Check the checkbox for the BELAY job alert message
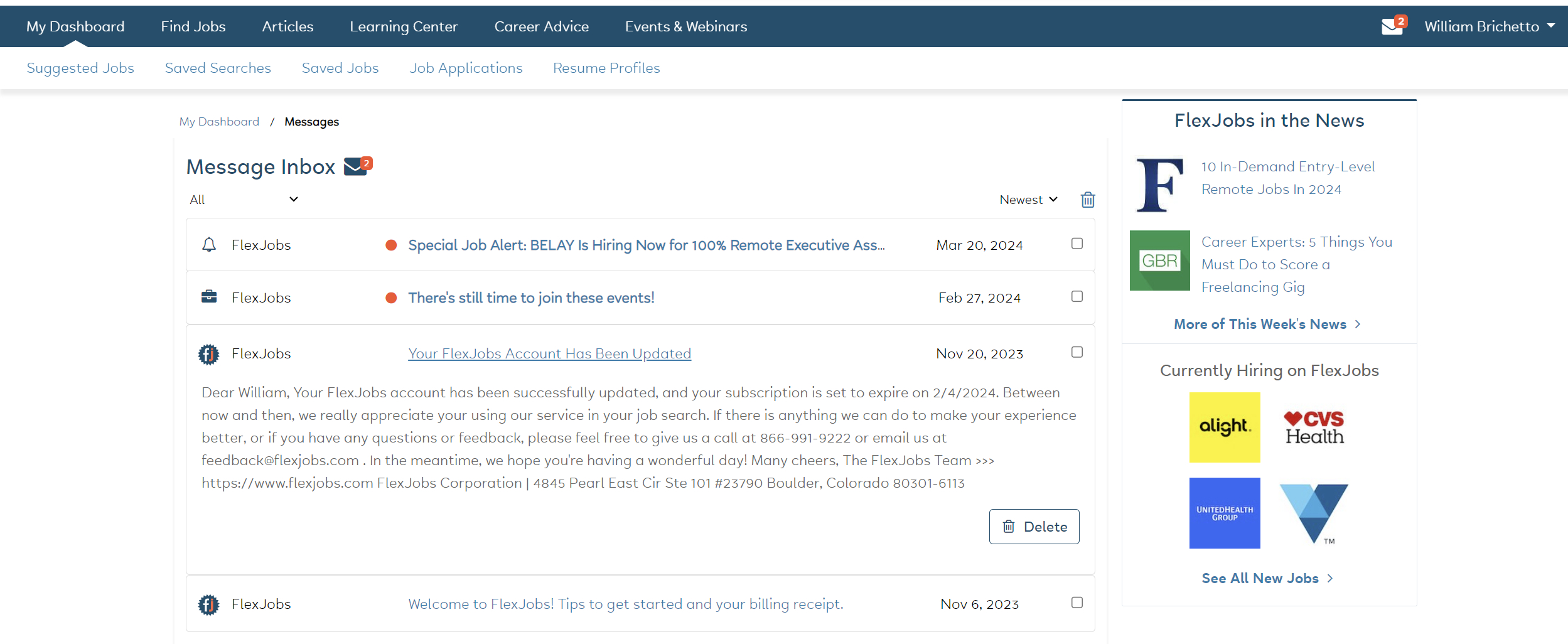 point(1076,244)
